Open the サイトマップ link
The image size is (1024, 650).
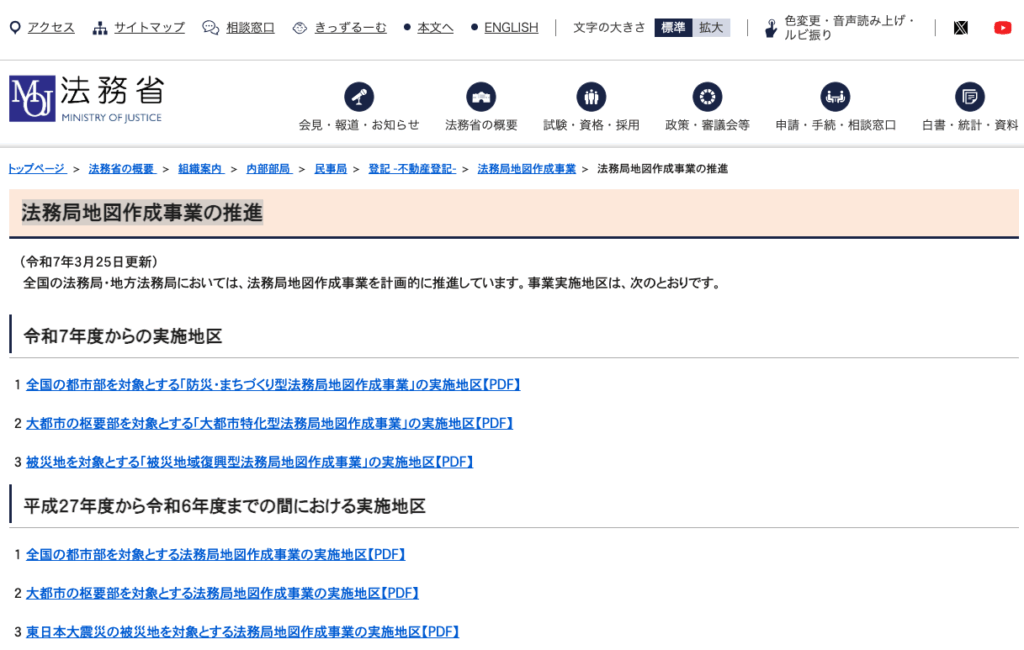(x=149, y=29)
